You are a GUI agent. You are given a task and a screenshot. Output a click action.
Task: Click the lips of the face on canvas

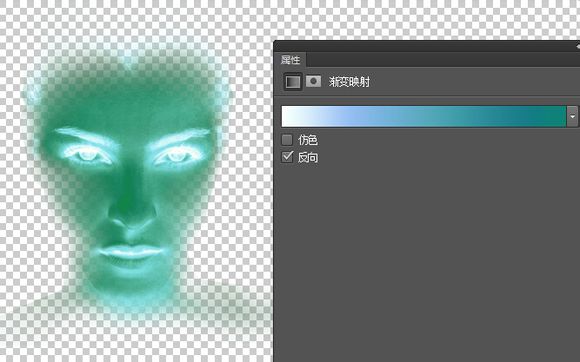tap(129, 255)
